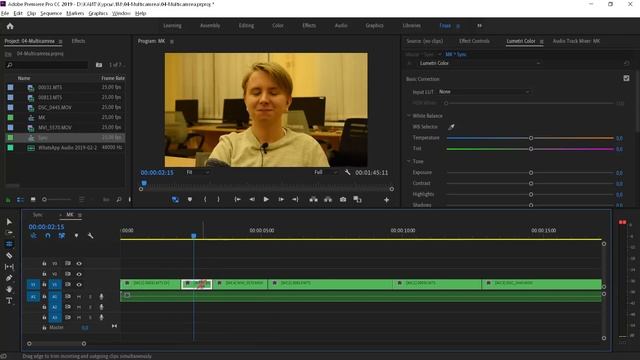
Task: Open Lumetri Color panel menu
Action: click(x=542, y=41)
